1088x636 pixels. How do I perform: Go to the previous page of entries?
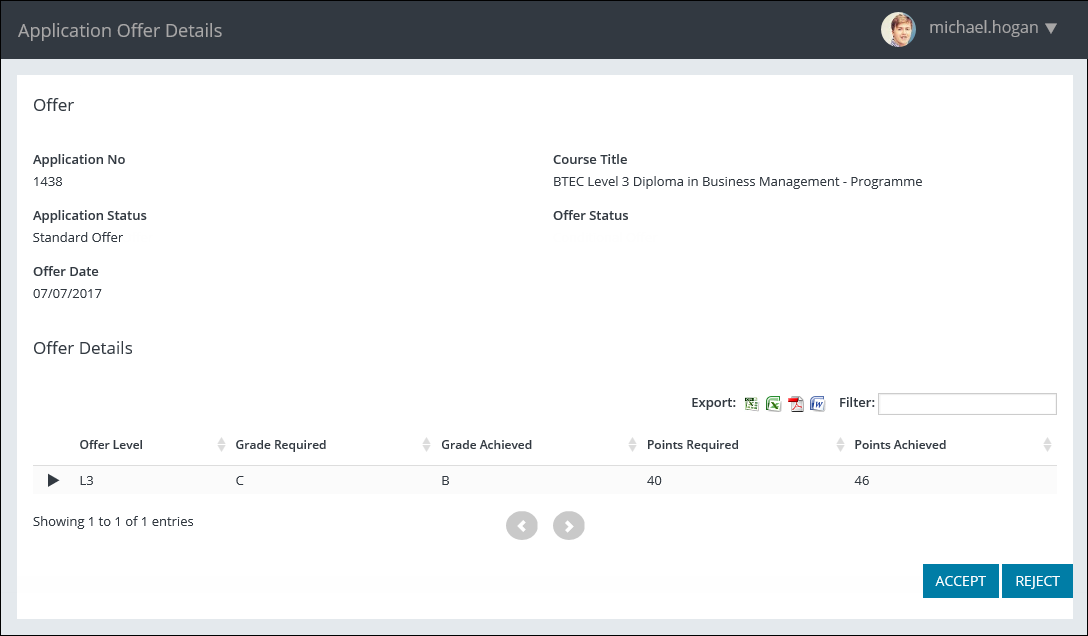522,525
